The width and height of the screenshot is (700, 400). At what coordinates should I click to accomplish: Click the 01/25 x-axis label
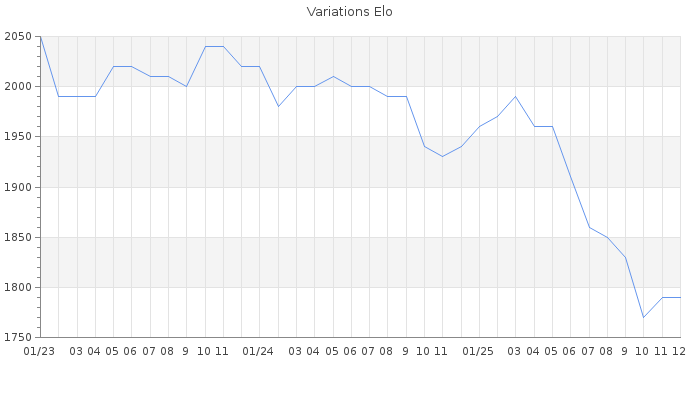click(x=479, y=352)
